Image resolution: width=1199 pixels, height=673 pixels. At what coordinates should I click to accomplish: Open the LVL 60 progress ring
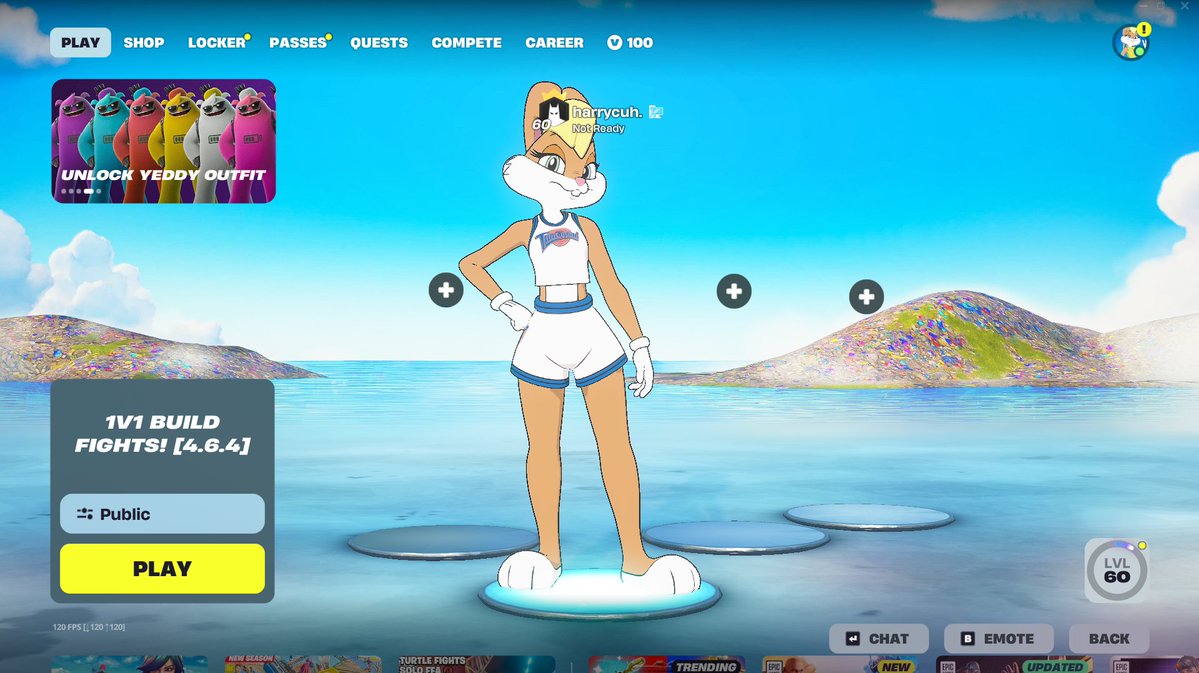(1116, 571)
